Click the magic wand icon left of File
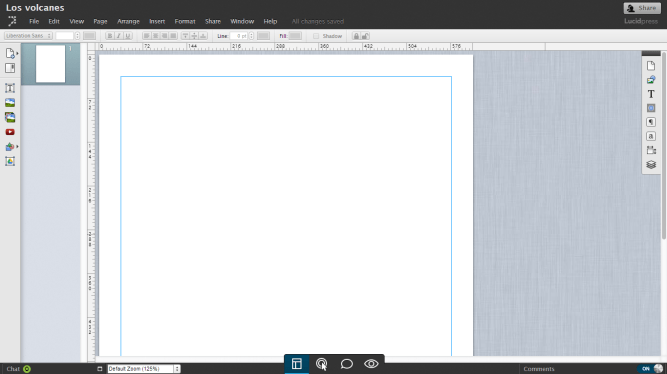This screenshot has width=667, height=374. (x=12, y=21)
